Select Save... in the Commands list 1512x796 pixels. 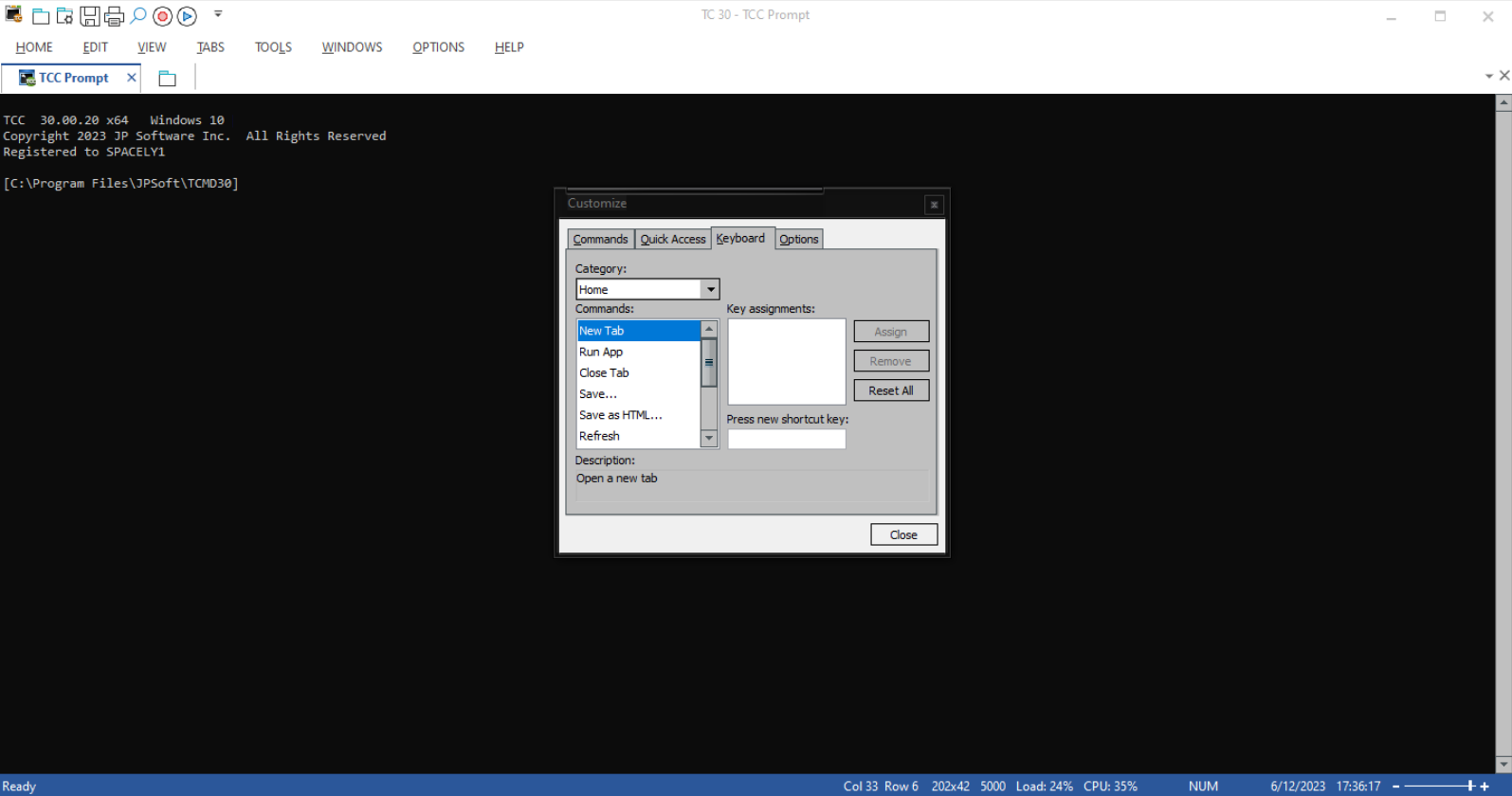click(x=638, y=393)
